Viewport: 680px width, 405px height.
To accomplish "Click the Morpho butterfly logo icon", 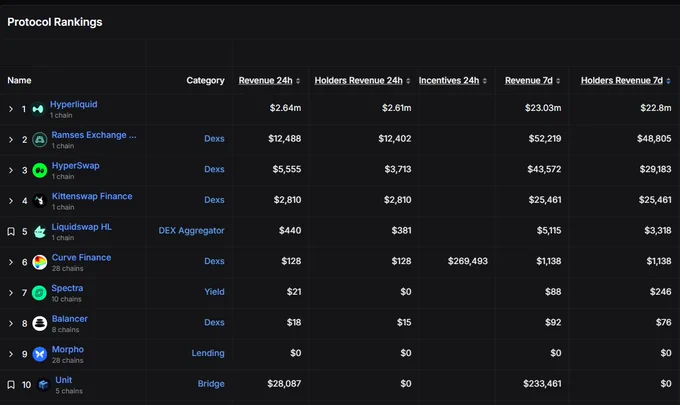I will [39, 354].
